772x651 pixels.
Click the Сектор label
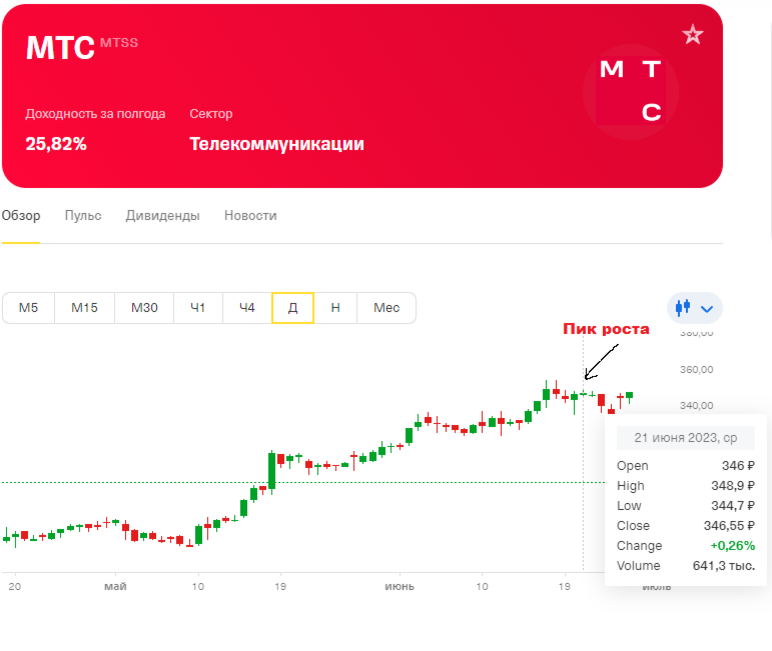click(x=211, y=114)
